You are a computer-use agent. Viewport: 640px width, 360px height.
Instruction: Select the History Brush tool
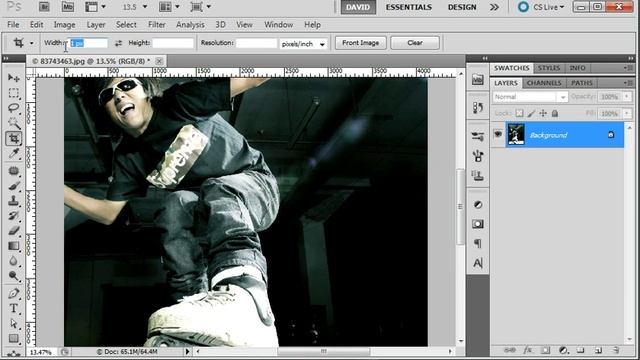13,216
